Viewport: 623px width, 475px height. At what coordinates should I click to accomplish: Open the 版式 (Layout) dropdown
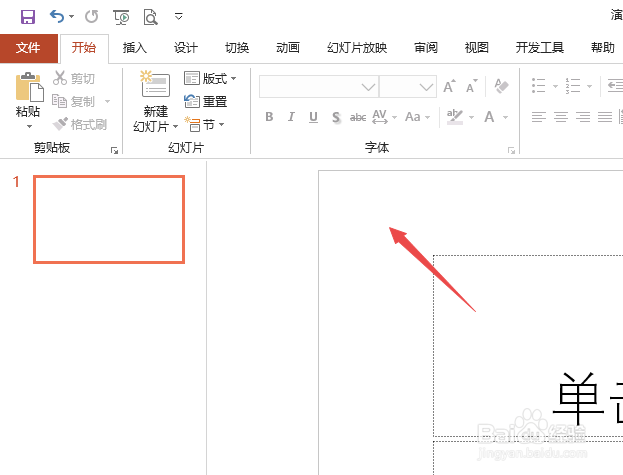click(x=210, y=78)
